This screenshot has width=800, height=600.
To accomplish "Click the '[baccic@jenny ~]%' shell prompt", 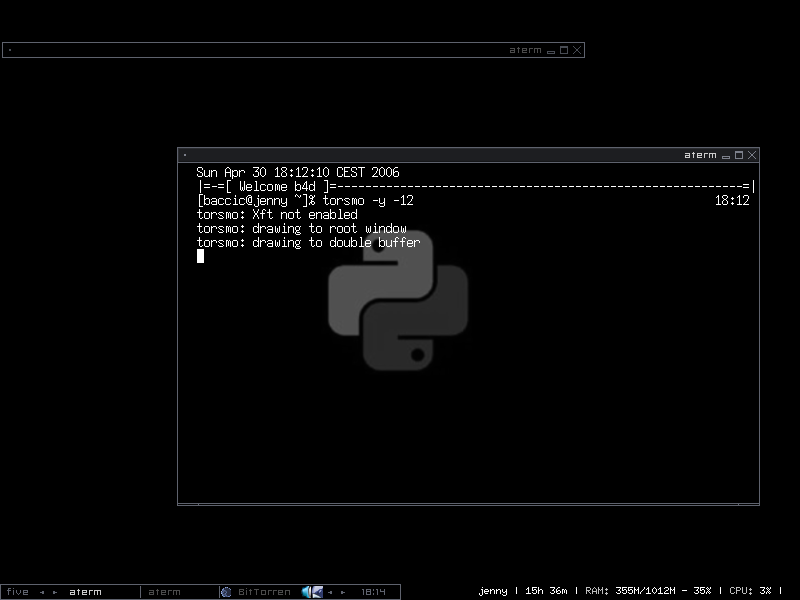I will coord(256,201).
